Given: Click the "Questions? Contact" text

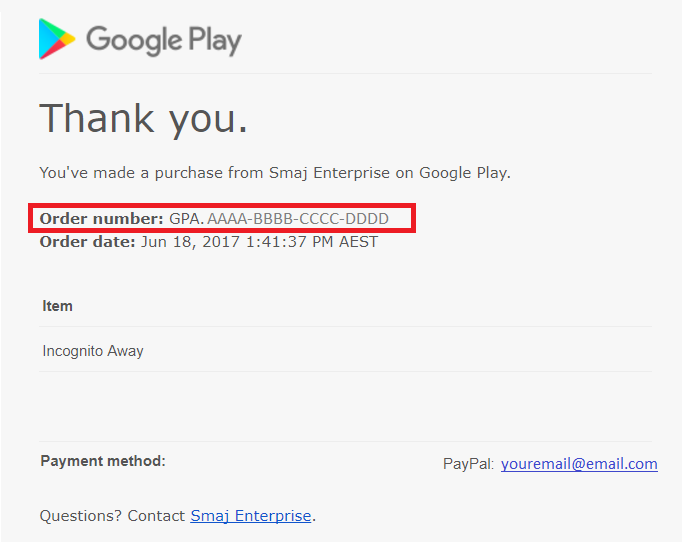Looking at the screenshot, I should (x=112, y=516).
